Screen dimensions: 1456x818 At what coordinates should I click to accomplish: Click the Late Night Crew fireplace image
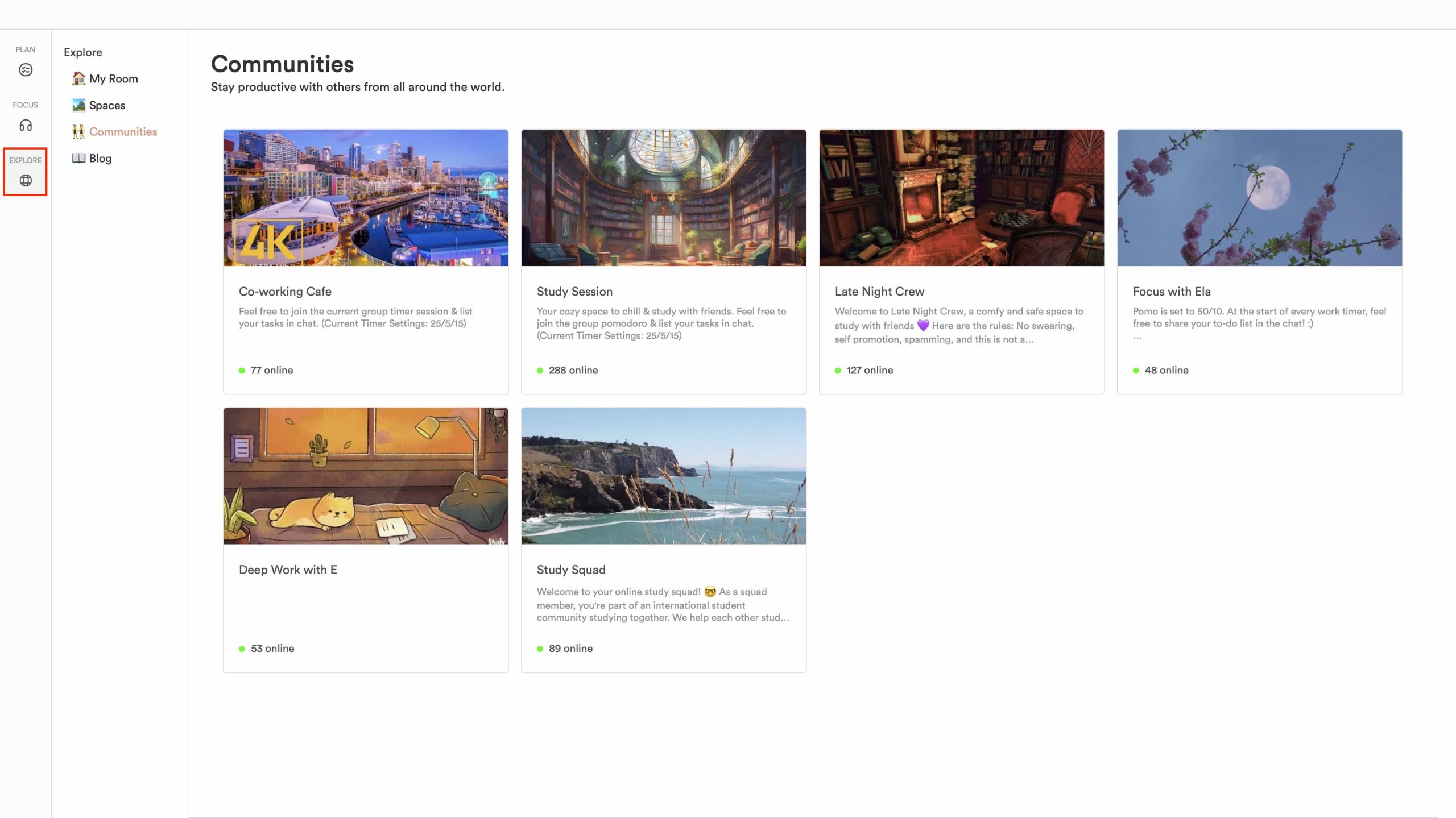click(x=961, y=198)
